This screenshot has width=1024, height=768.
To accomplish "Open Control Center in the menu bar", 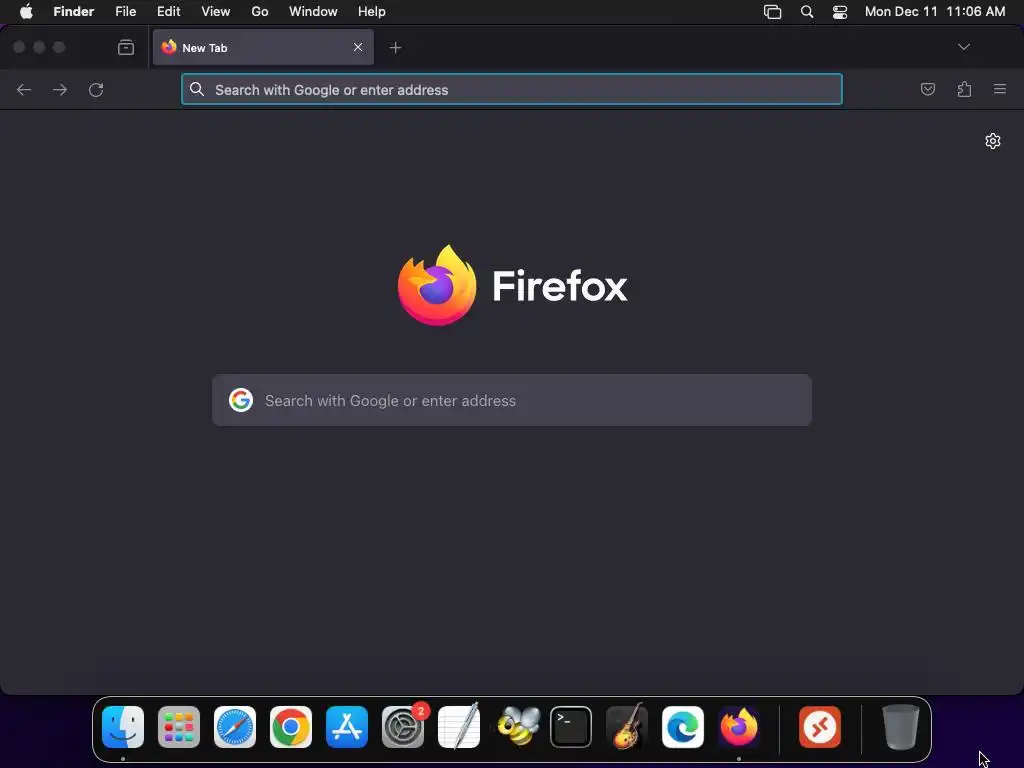I will tap(840, 12).
